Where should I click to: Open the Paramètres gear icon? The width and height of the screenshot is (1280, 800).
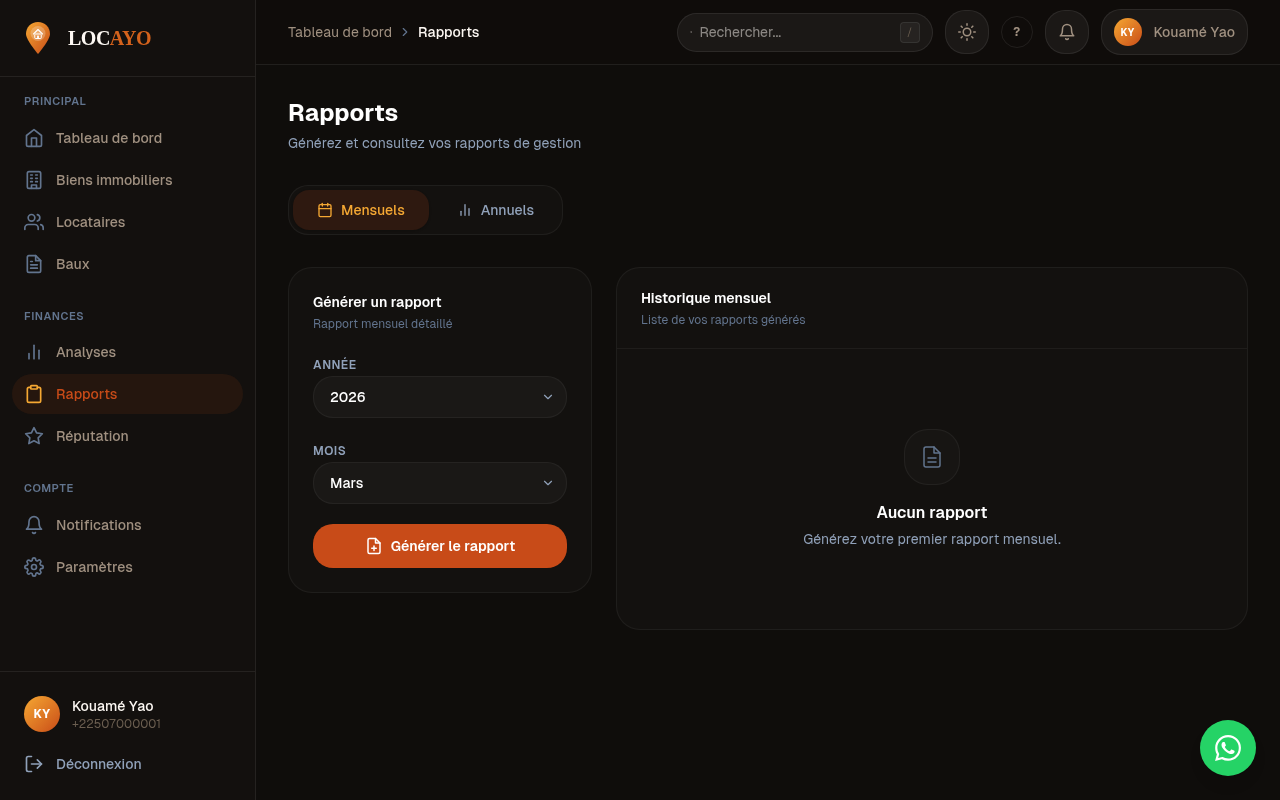coord(33,566)
